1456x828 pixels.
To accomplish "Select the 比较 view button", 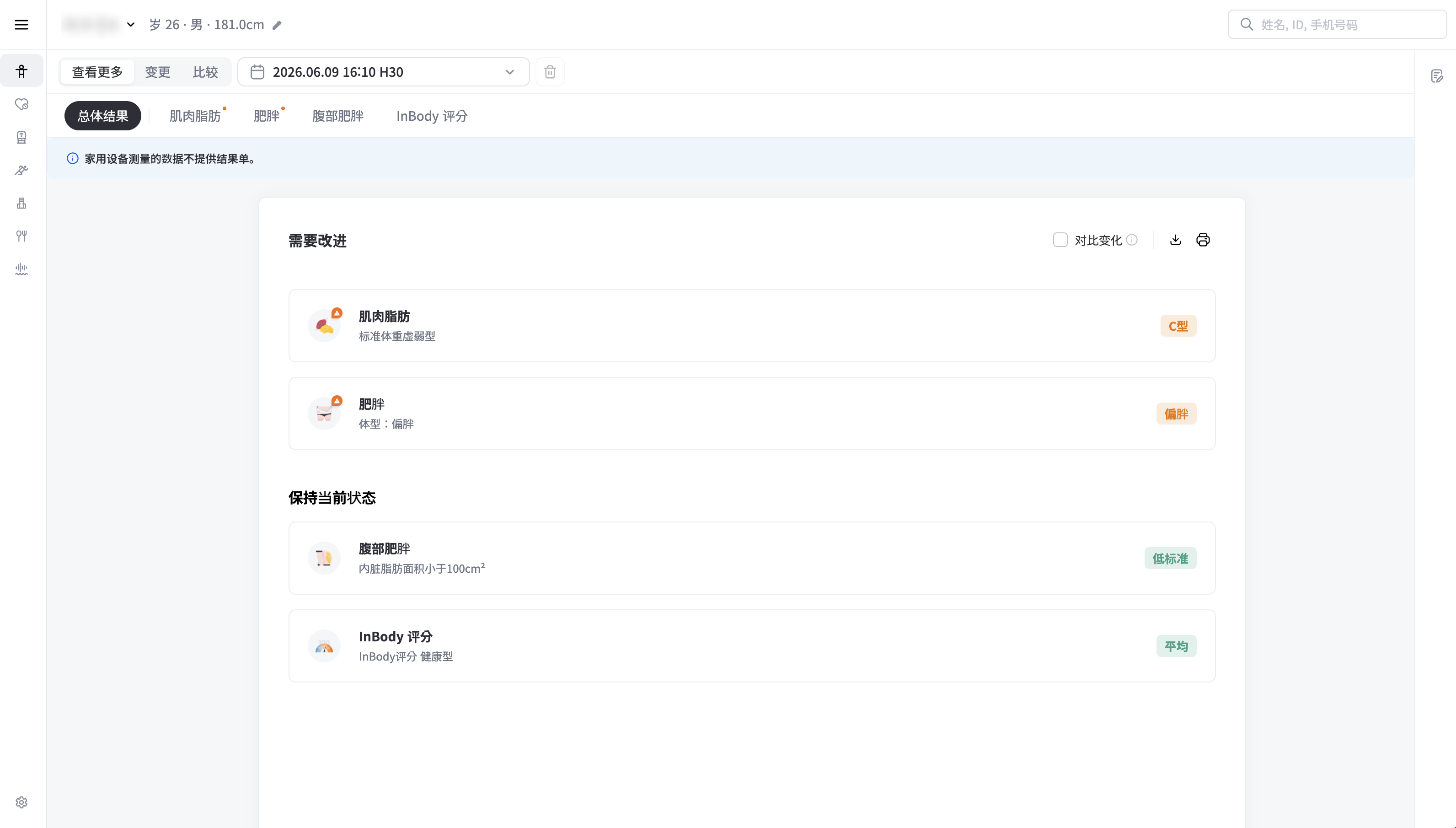I will (205, 72).
